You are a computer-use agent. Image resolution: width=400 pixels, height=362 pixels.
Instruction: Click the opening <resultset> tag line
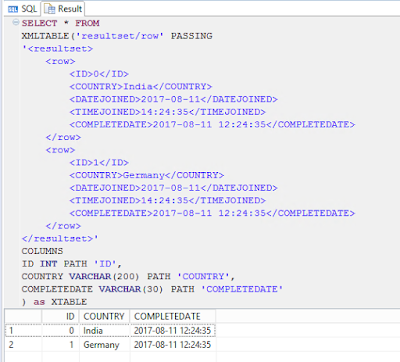pos(57,49)
